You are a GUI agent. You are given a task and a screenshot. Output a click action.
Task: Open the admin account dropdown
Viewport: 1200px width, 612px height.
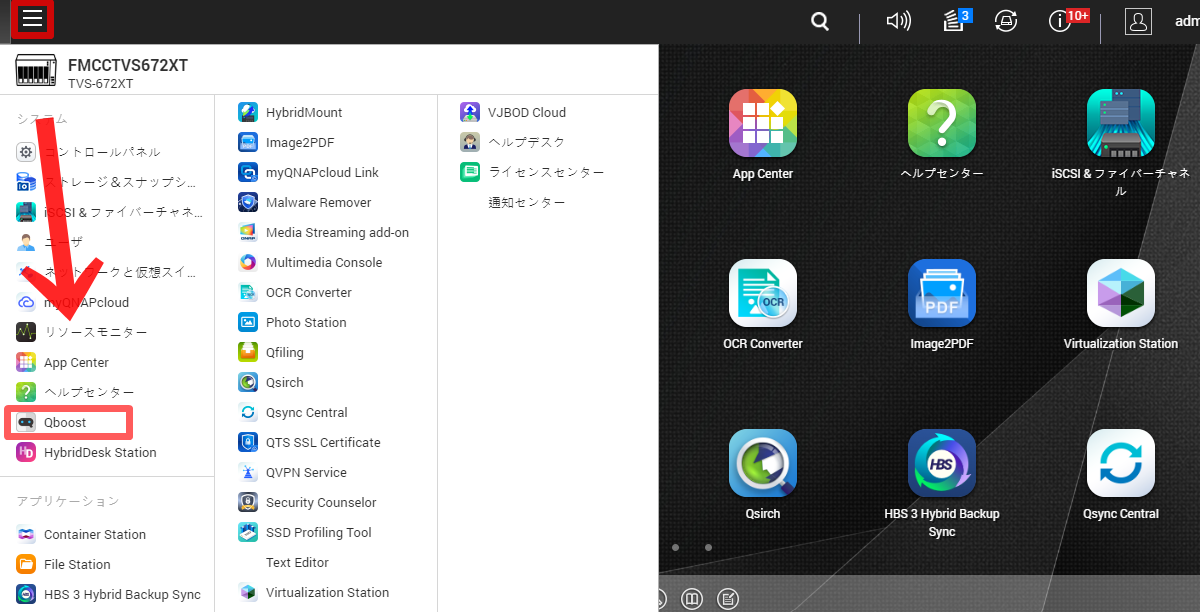(1187, 21)
